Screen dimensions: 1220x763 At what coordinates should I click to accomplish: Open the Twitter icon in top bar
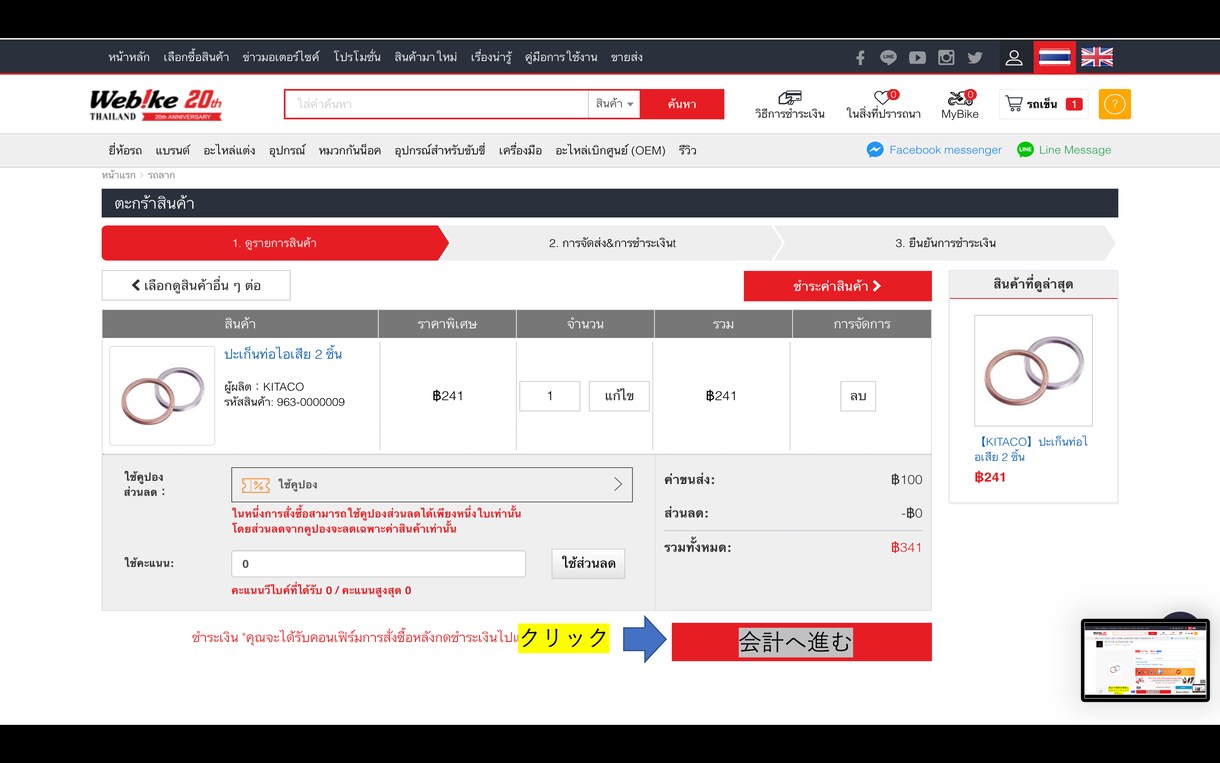(x=975, y=58)
